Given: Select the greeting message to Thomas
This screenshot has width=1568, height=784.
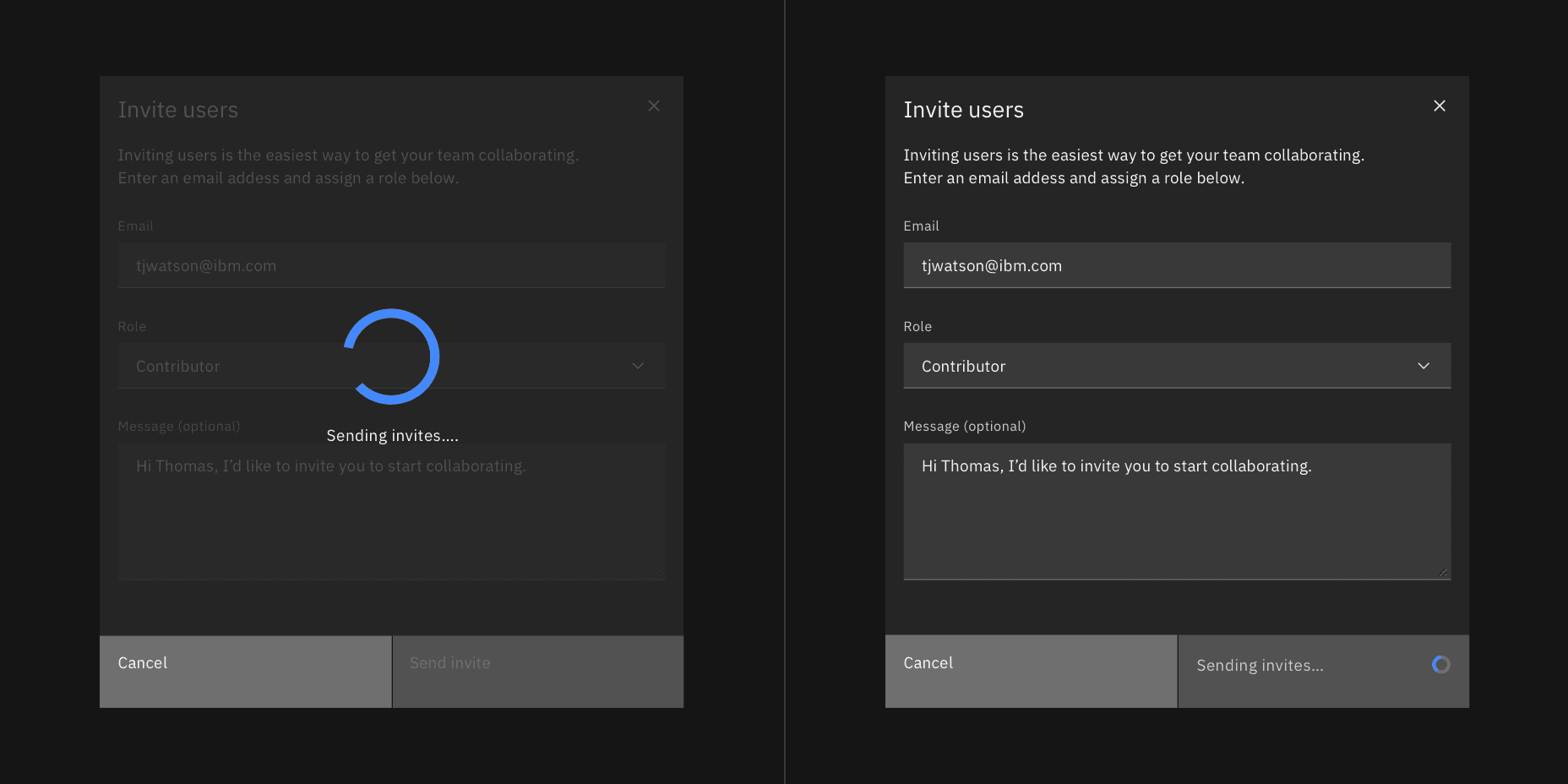Looking at the screenshot, I should [1117, 465].
